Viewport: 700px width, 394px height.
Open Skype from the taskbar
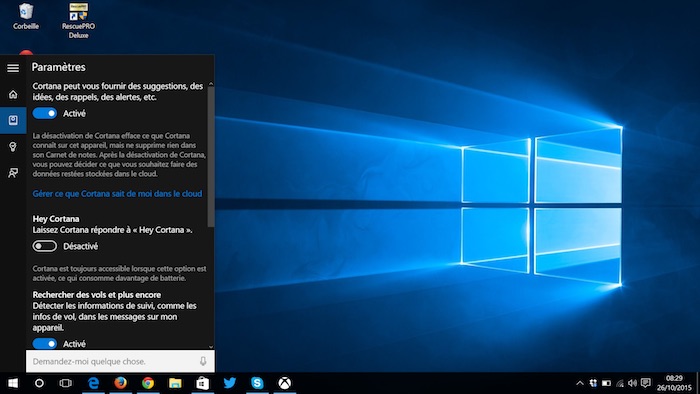257,383
